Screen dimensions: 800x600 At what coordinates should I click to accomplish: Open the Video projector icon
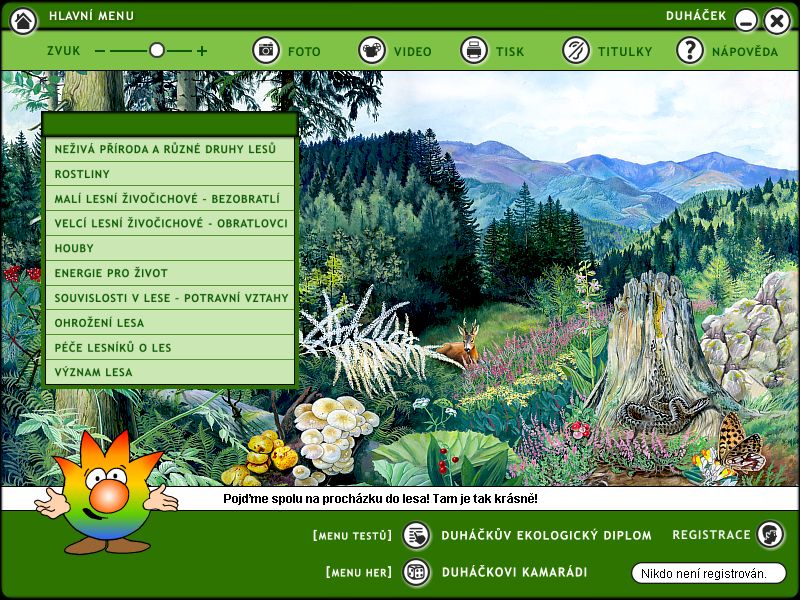pos(372,50)
